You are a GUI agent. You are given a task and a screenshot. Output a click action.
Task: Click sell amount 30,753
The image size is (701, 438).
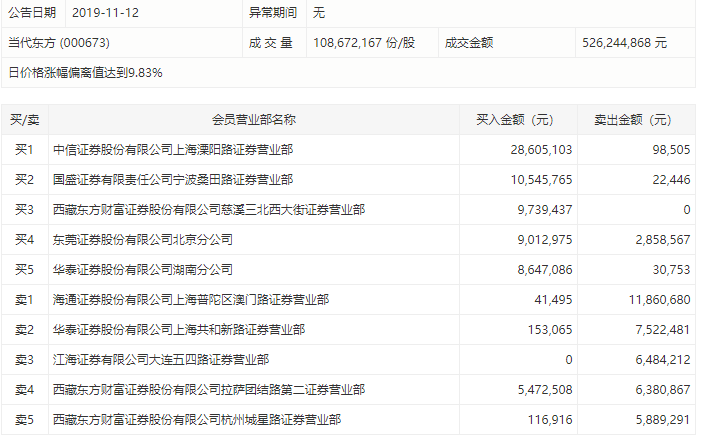[x=671, y=270]
